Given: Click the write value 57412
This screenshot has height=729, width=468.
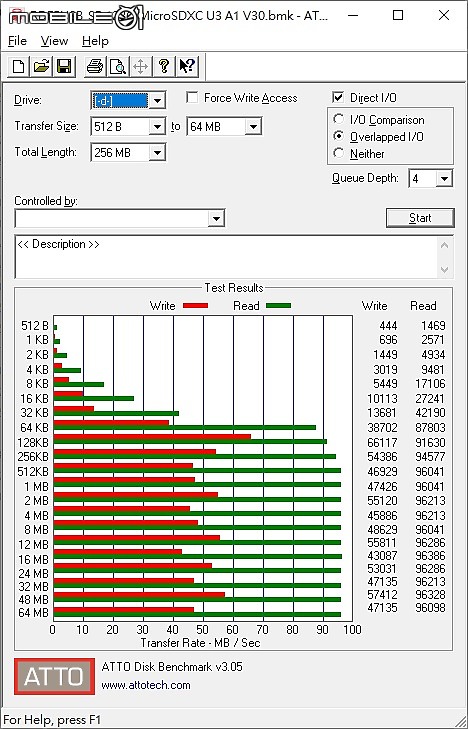Looking at the screenshot, I should point(382,595).
